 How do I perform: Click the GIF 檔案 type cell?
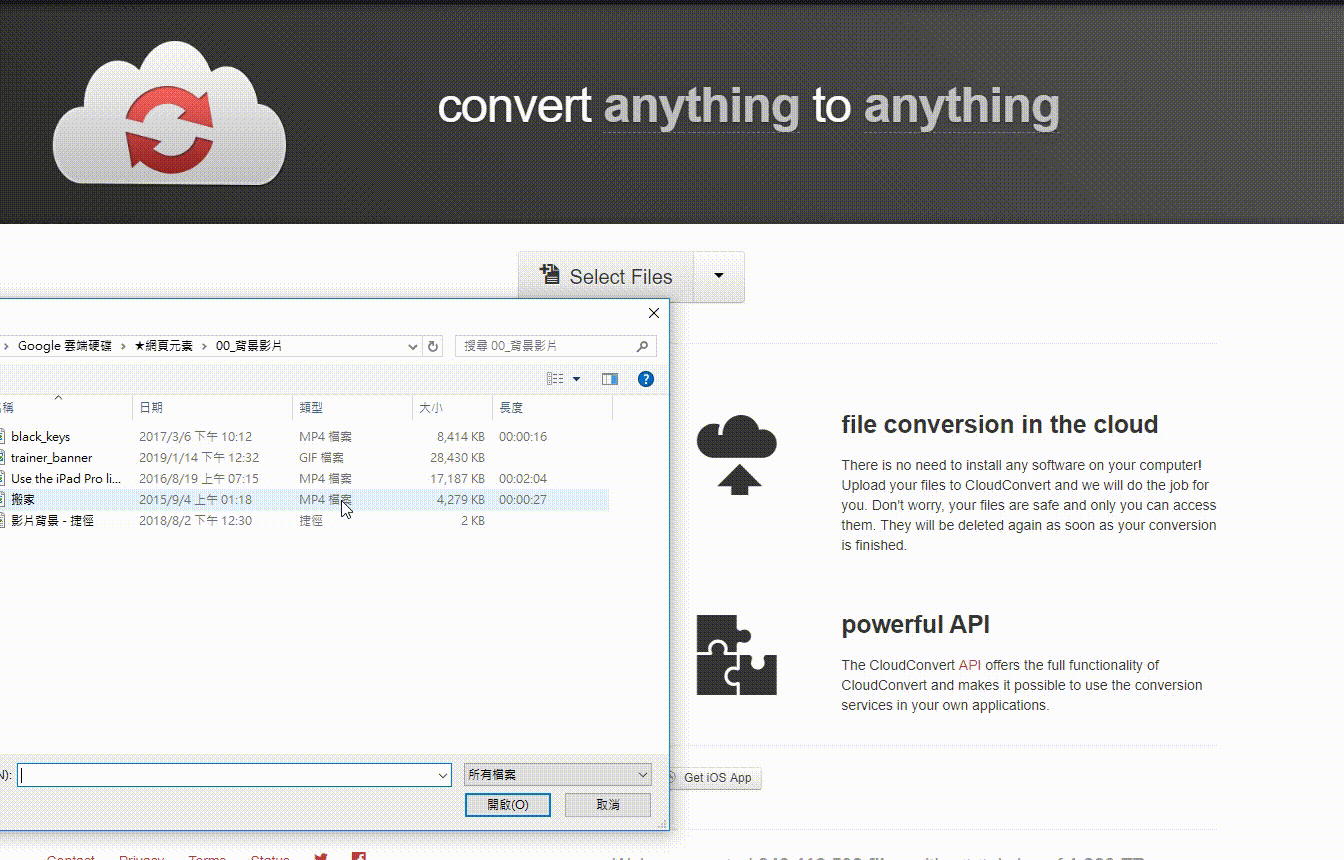click(x=321, y=458)
